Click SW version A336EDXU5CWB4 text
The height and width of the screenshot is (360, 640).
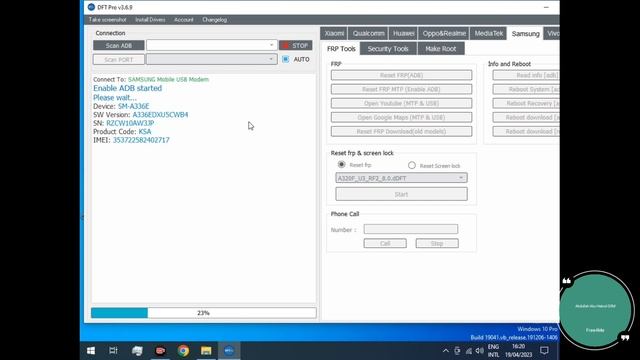point(160,115)
